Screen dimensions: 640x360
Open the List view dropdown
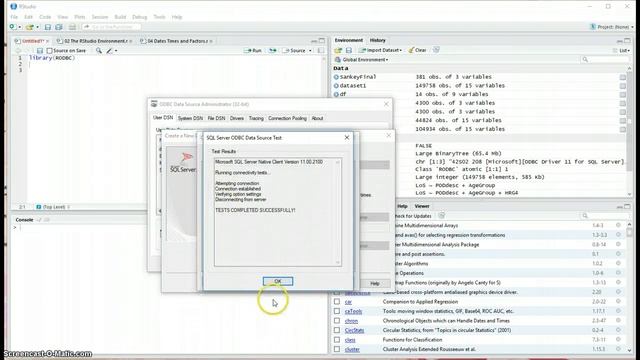click(x=621, y=50)
